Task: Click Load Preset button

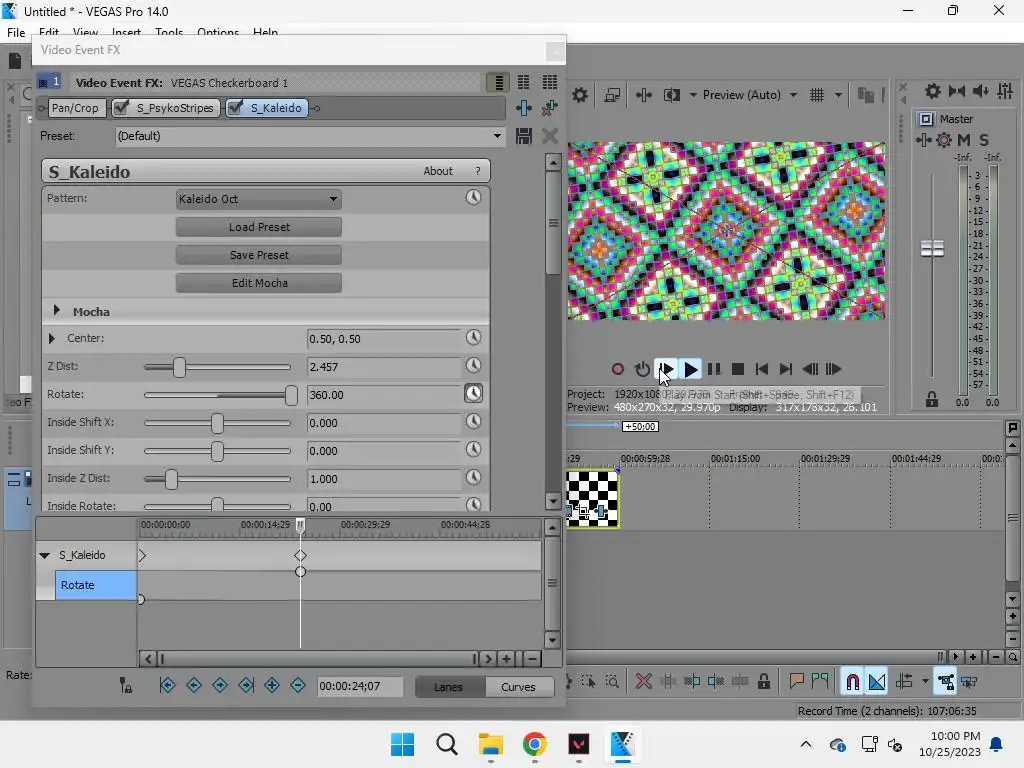Action: (259, 227)
